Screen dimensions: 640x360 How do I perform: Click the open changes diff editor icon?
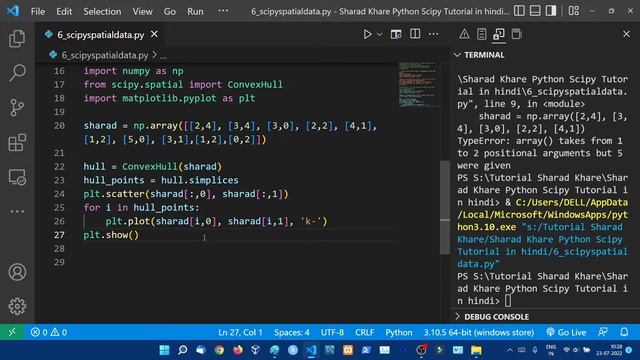click(x=396, y=34)
